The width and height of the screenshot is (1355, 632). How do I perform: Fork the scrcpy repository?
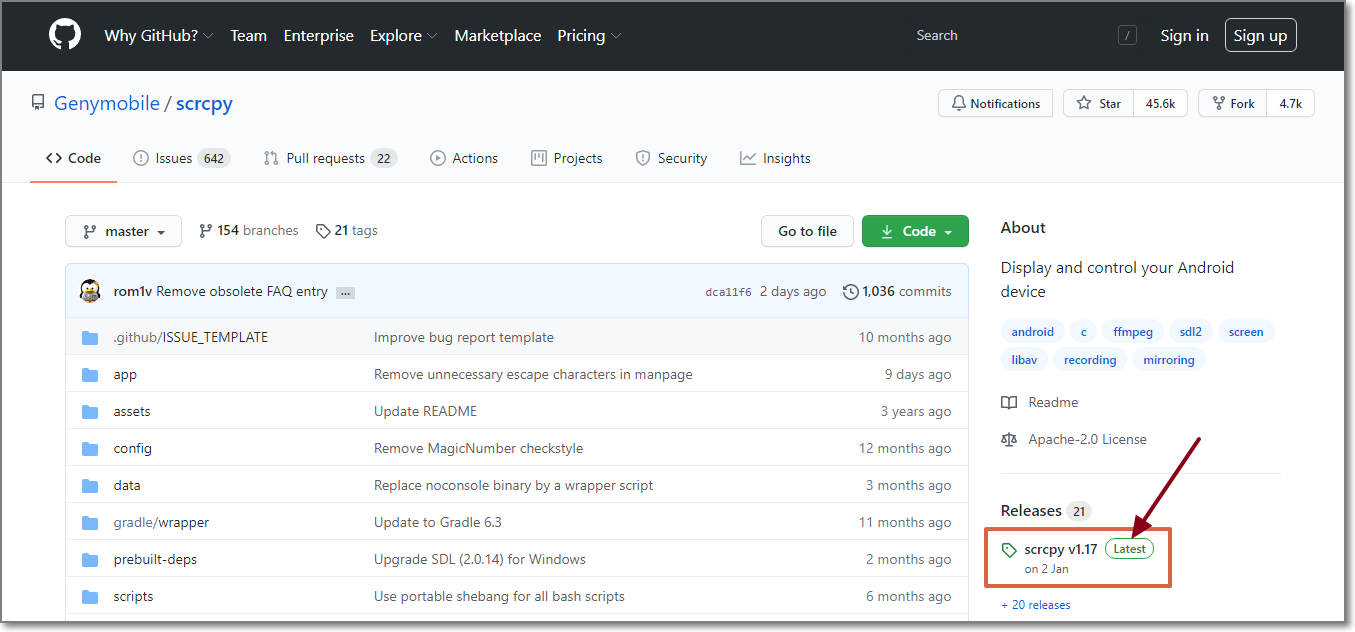tap(1232, 103)
